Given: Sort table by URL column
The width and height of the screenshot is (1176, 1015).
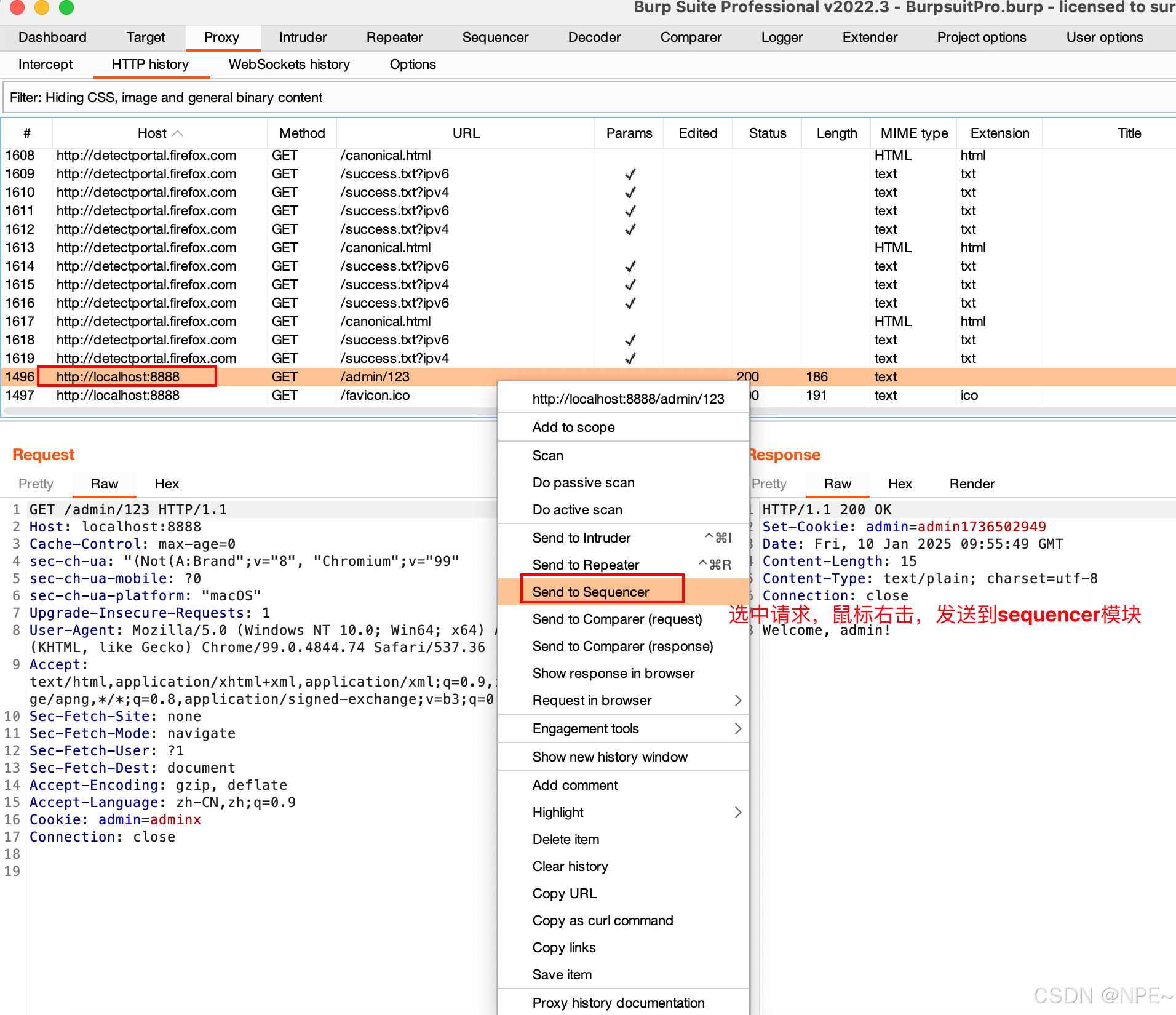Looking at the screenshot, I should [x=466, y=133].
